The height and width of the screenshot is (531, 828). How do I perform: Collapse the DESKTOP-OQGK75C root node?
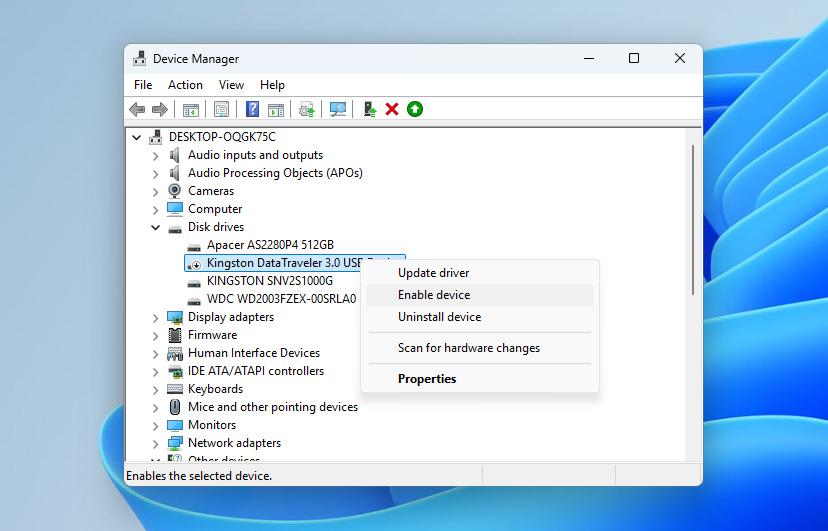click(137, 137)
